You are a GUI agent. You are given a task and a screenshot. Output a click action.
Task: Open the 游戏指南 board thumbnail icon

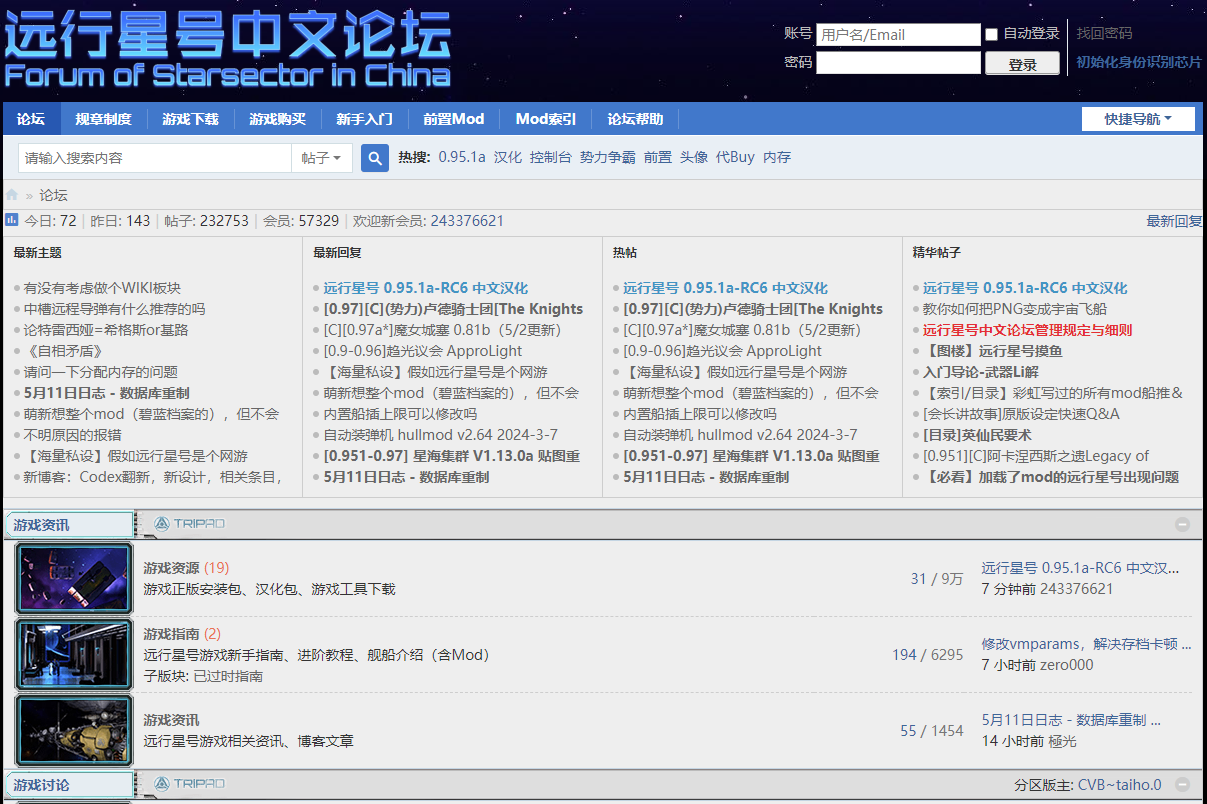pos(74,654)
